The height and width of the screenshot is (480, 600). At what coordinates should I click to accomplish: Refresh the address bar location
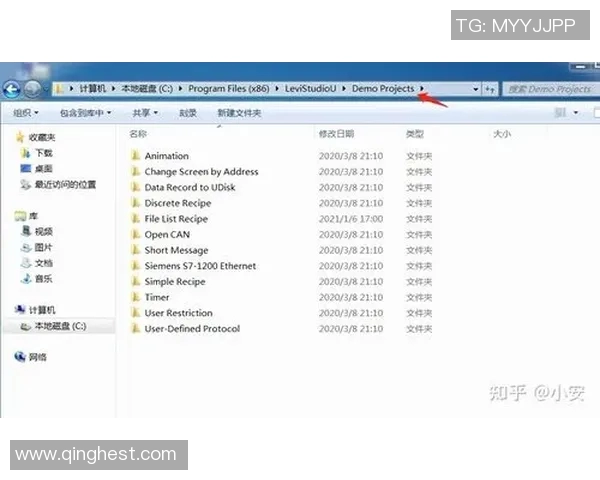pyautogui.click(x=490, y=90)
